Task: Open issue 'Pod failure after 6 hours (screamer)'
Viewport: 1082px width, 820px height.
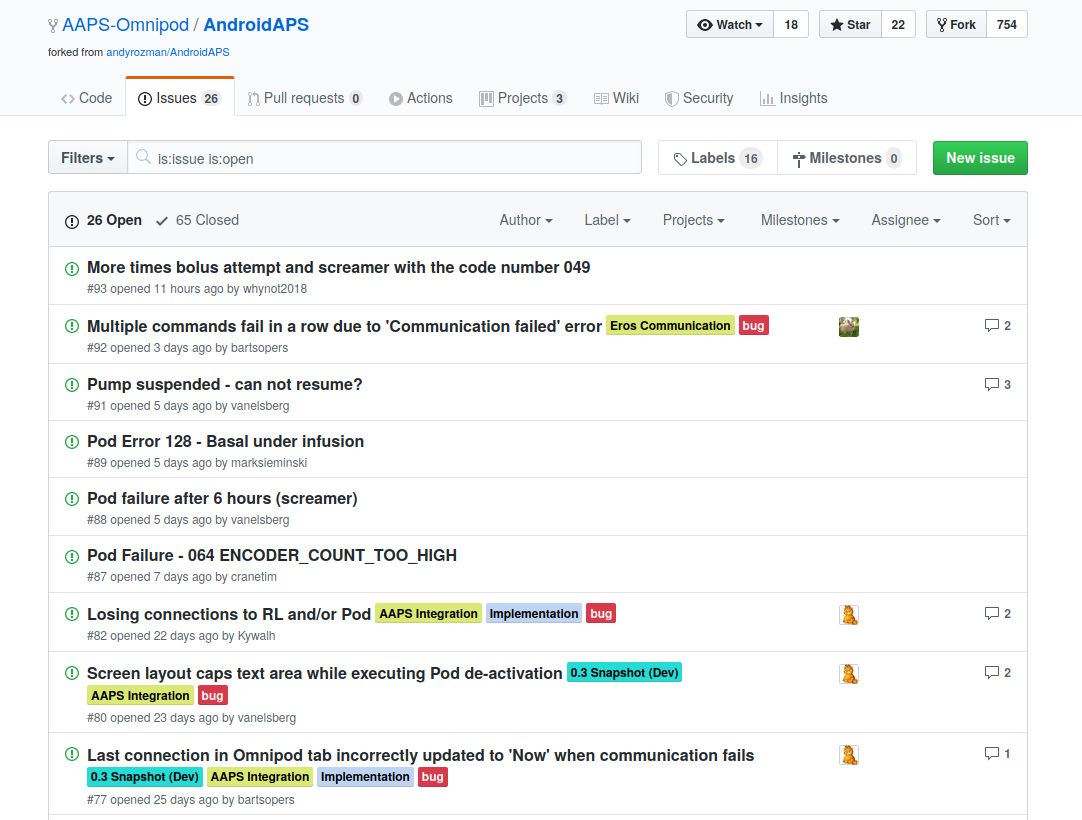Action: pos(222,498)
